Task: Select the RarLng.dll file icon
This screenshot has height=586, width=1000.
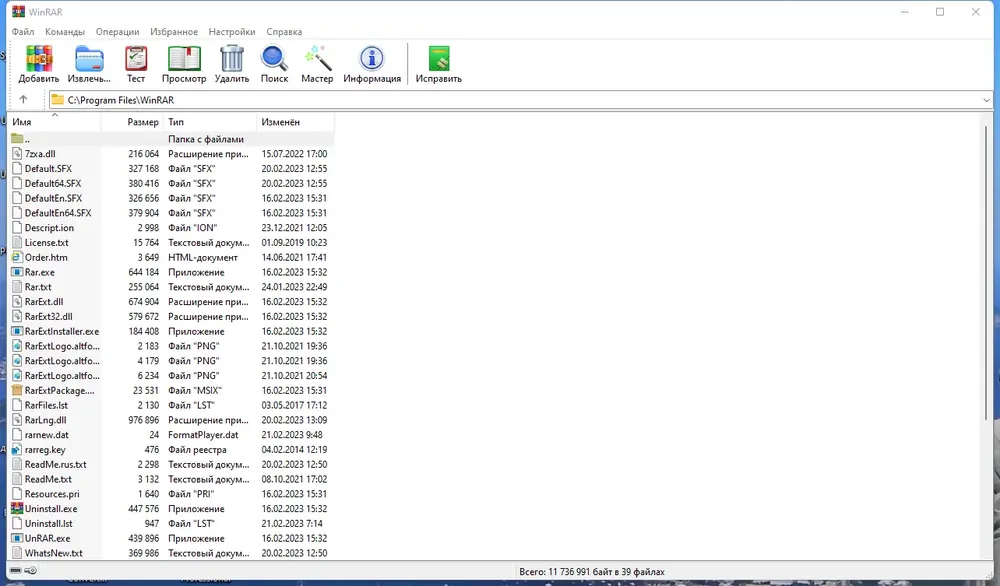Action: 17,420
